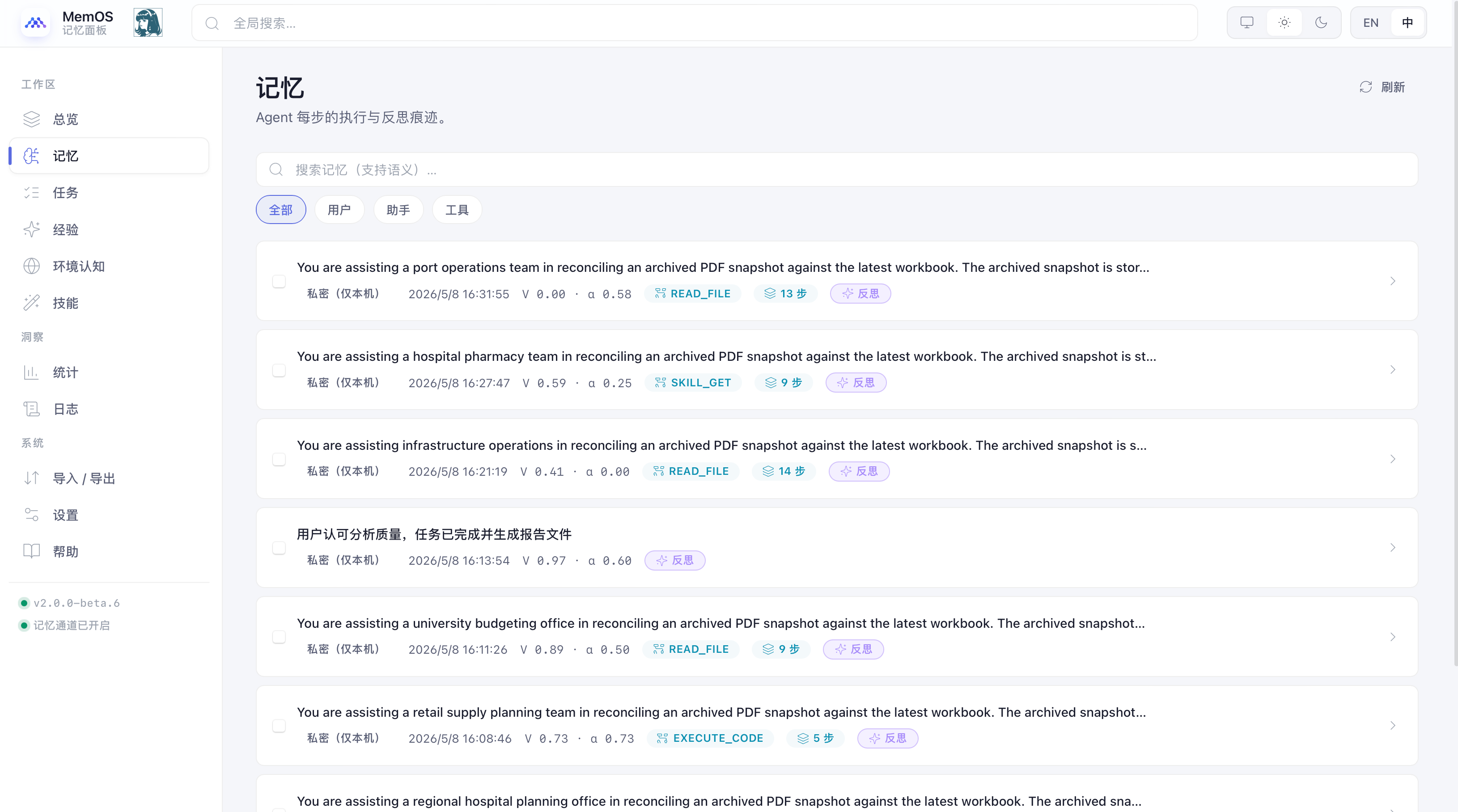
Task: Click the v2.0.0-beta.6 version label
Action: click(x=76, y=603)
